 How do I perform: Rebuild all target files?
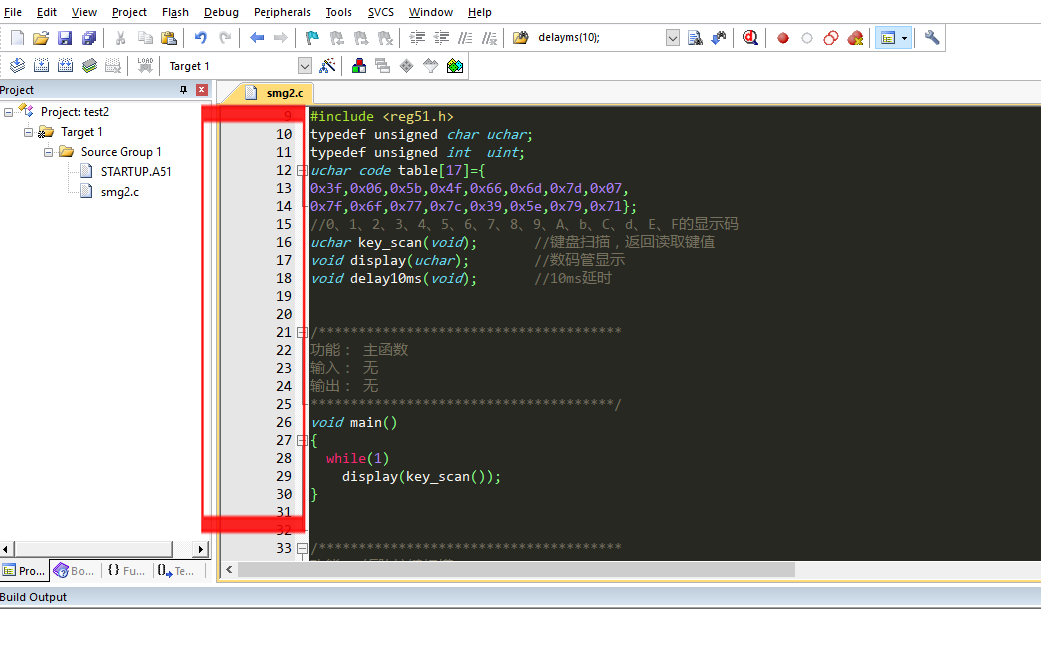[65, 66]
